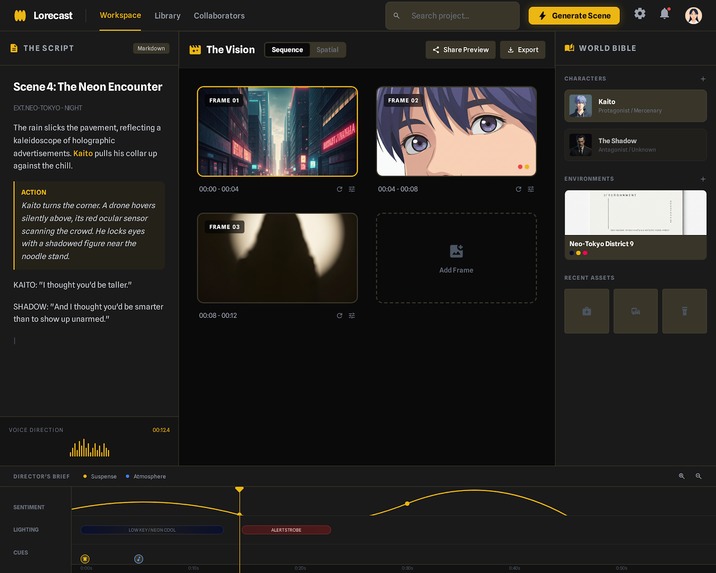The width and height of the screenshot is (716, 573).
Task: Click the Vision clapperboard icon
Action: pyautogui.click(x=195, y=49)
